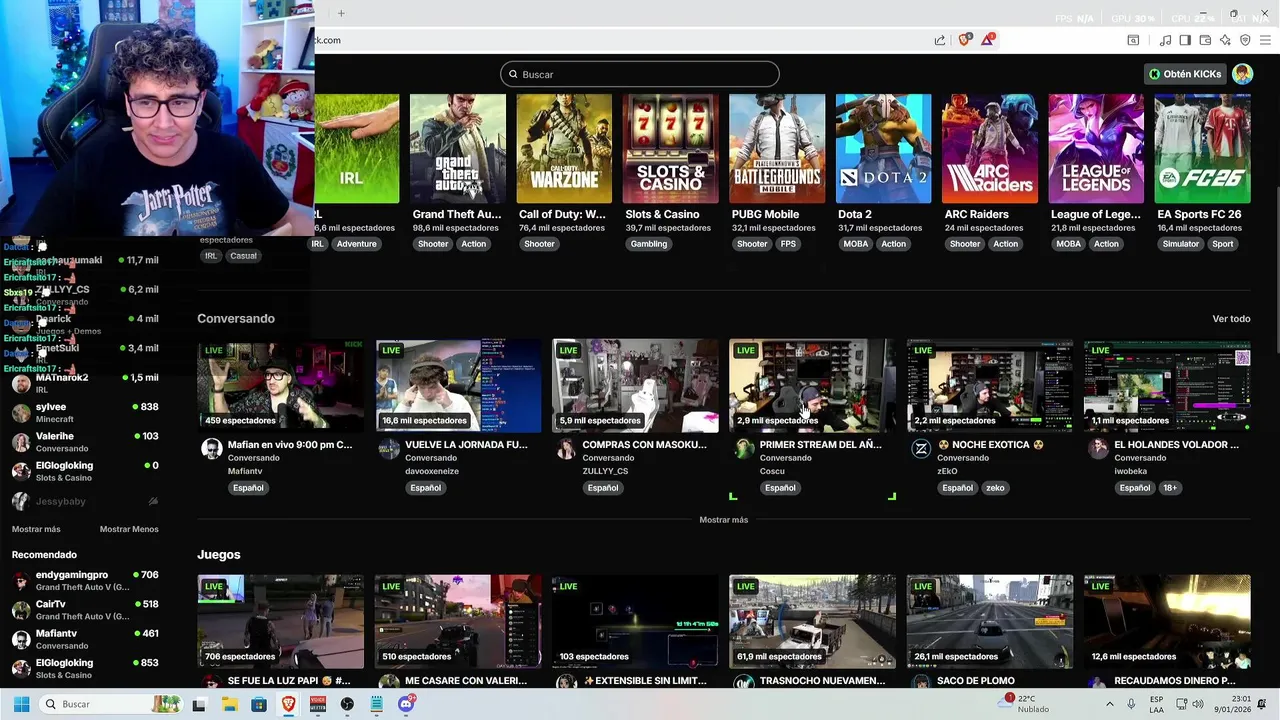Open EL HOLANDES VOLADOR stream thumbnail
The height and width of the screenshot is (720, 1280).
click(x=1167, y=386)
